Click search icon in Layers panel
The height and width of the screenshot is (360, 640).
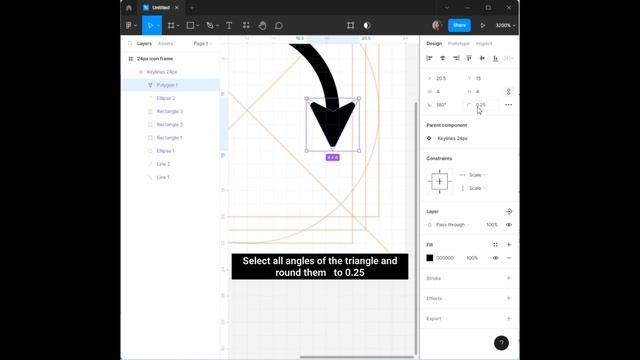130,43
